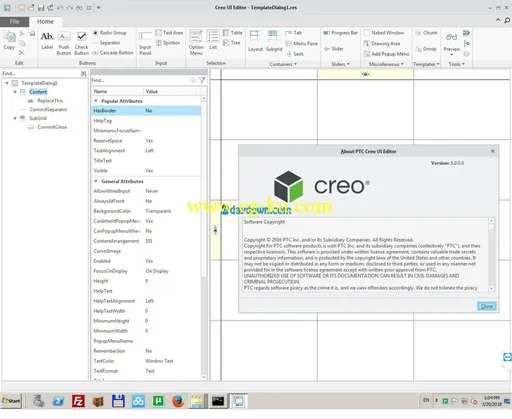Image resolution: width=512 pixels, height=419 pixels.
Task: Click the TextAlignment value Left
Action: 149,151
